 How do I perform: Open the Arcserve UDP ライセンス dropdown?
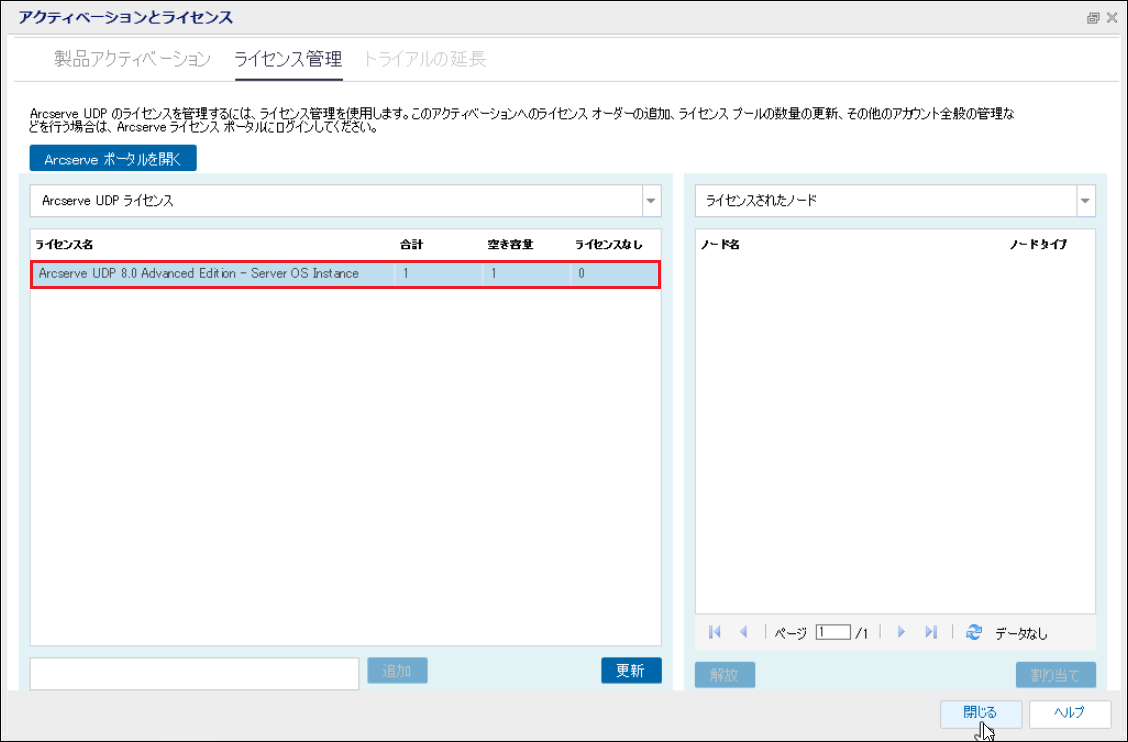click(x=651, y=201)
